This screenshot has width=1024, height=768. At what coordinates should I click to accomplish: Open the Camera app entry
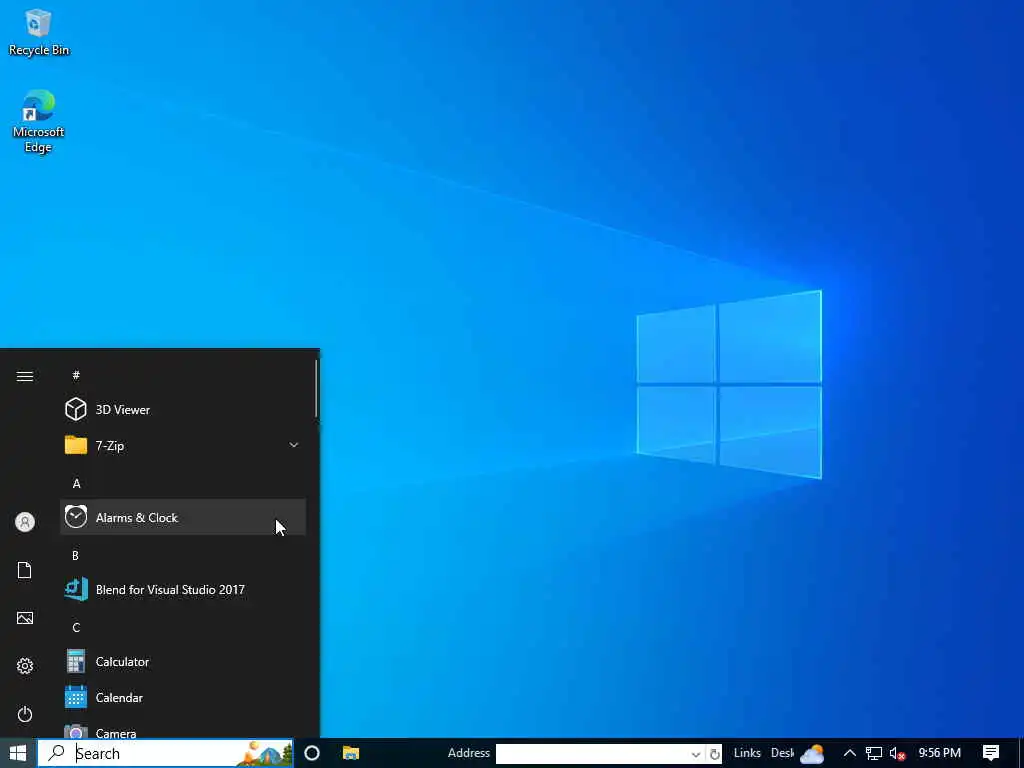[183, 730]
